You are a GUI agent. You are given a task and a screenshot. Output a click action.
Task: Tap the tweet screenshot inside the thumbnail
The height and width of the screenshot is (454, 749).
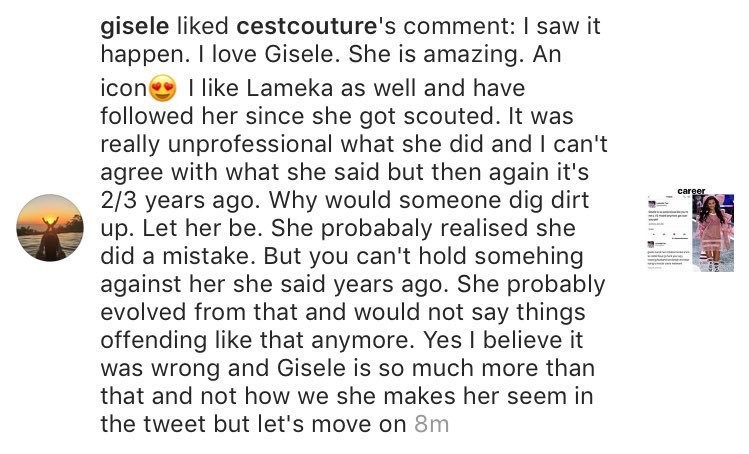pos(669,233)
